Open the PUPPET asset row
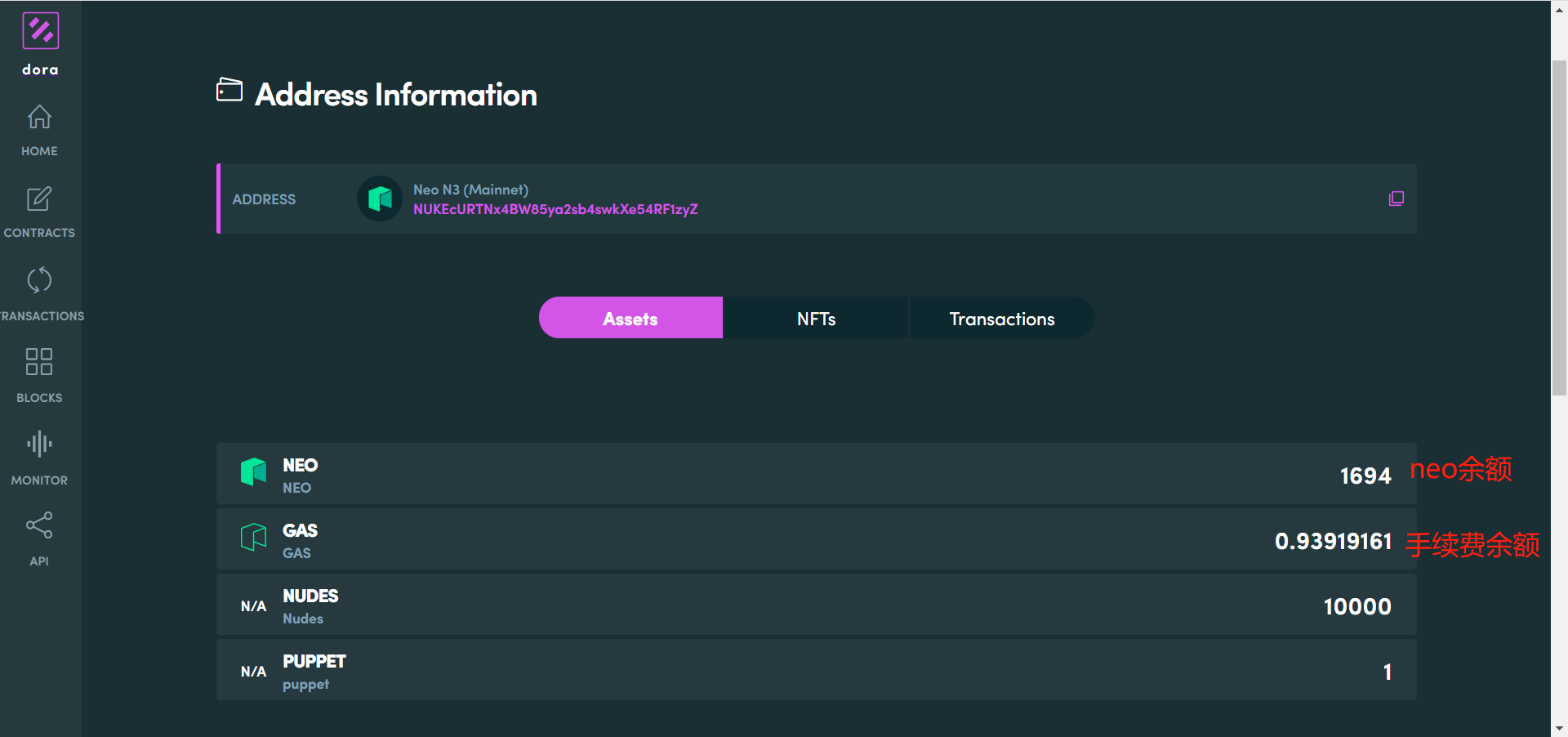This screenshot has height=737, width=1568. 816,670
